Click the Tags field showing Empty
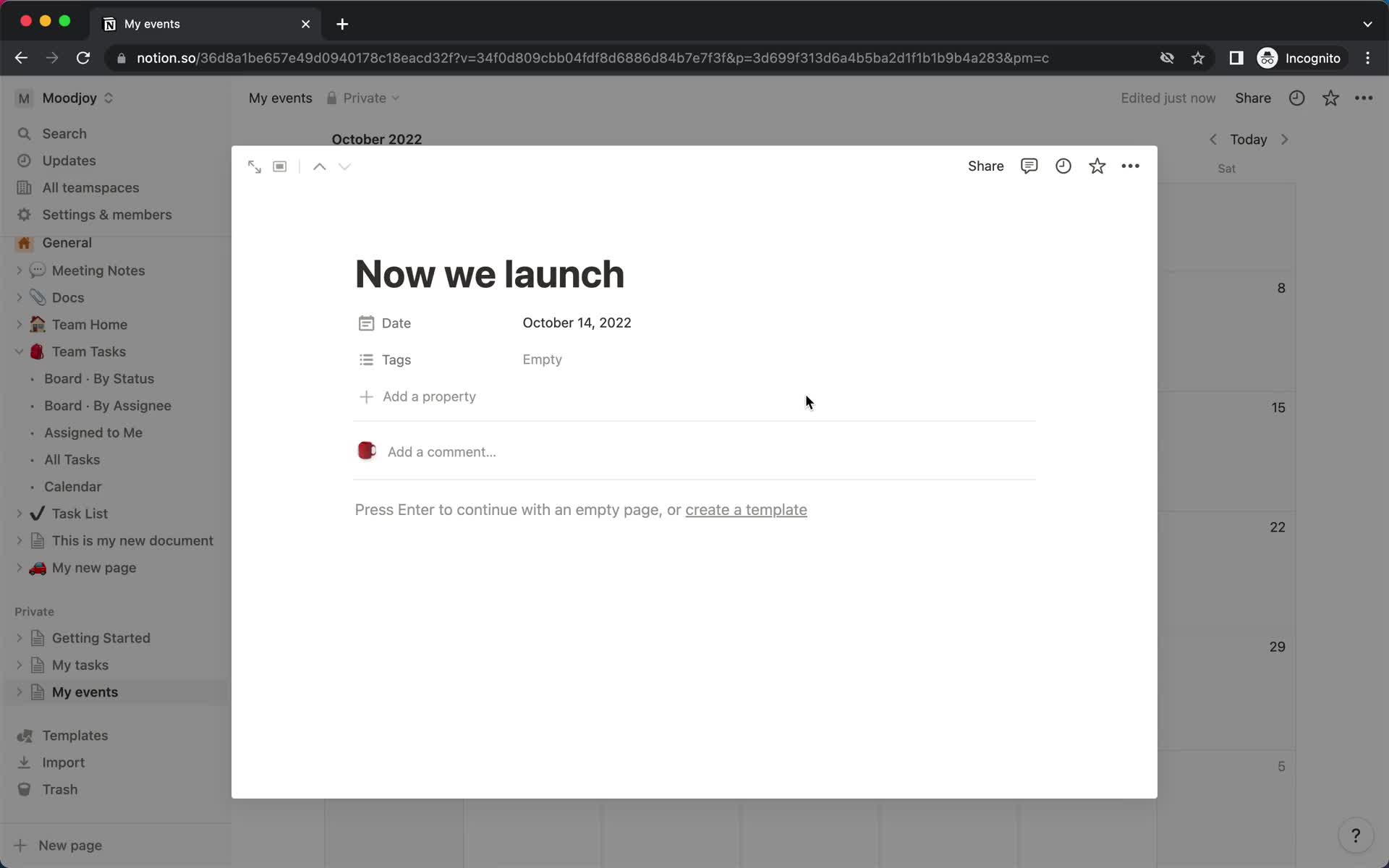 coord(541,359)
